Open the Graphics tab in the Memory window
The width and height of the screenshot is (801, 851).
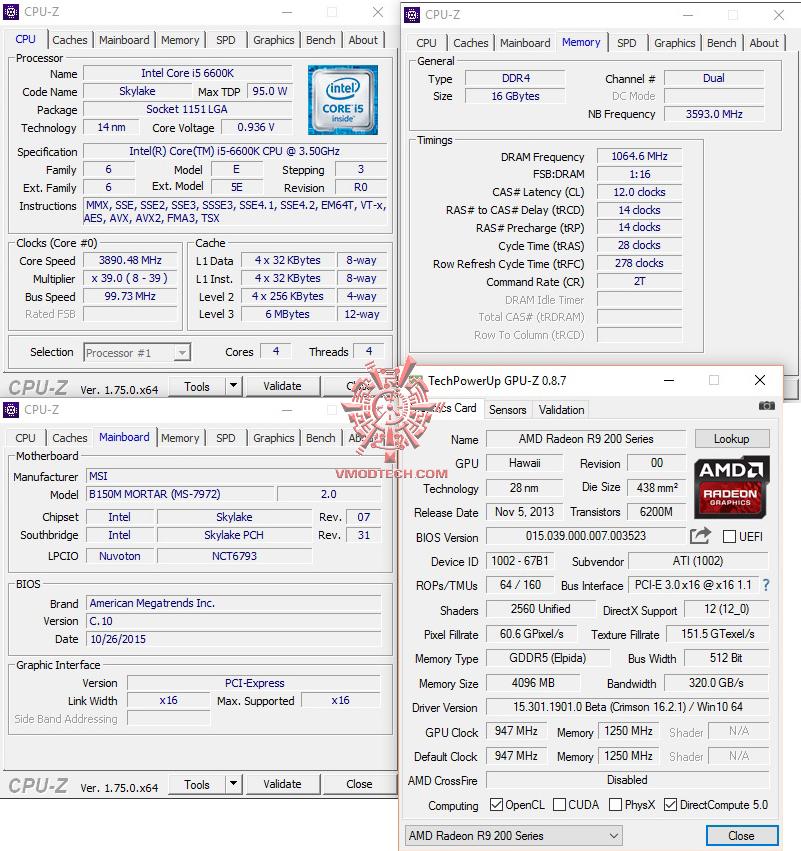pyautogui.click(x=675, y=43)
